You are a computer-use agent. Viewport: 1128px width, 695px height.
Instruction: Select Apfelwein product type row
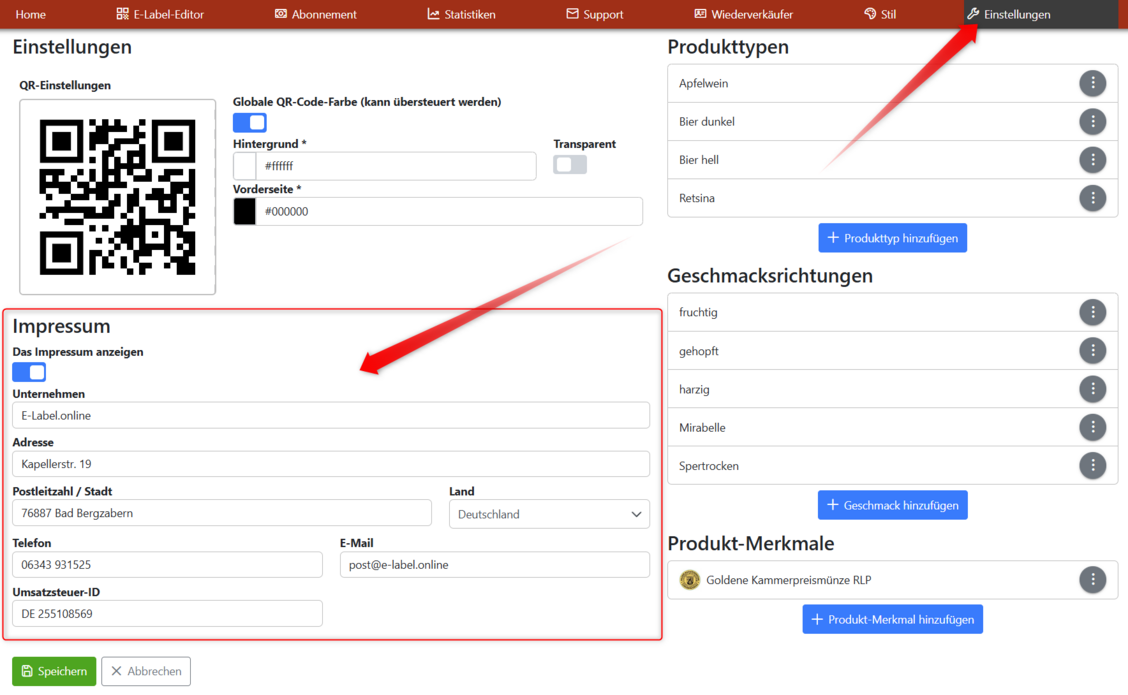[892, 83]
